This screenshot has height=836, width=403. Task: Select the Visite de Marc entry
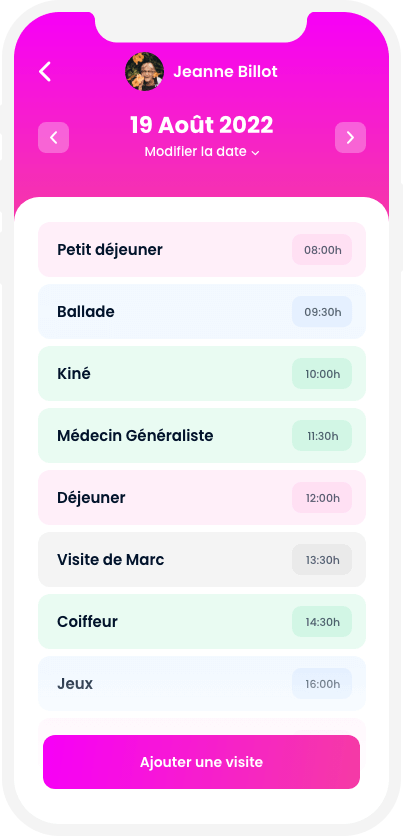pyautogui.click(x=202, y=559)
